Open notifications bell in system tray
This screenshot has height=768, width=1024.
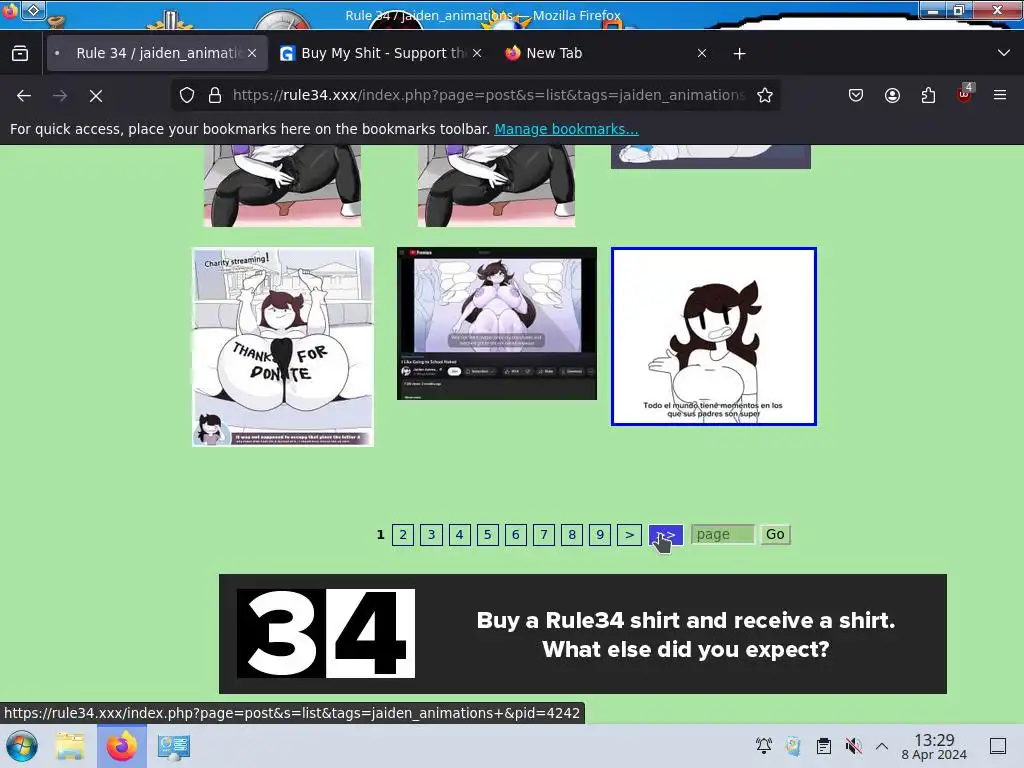763,746
